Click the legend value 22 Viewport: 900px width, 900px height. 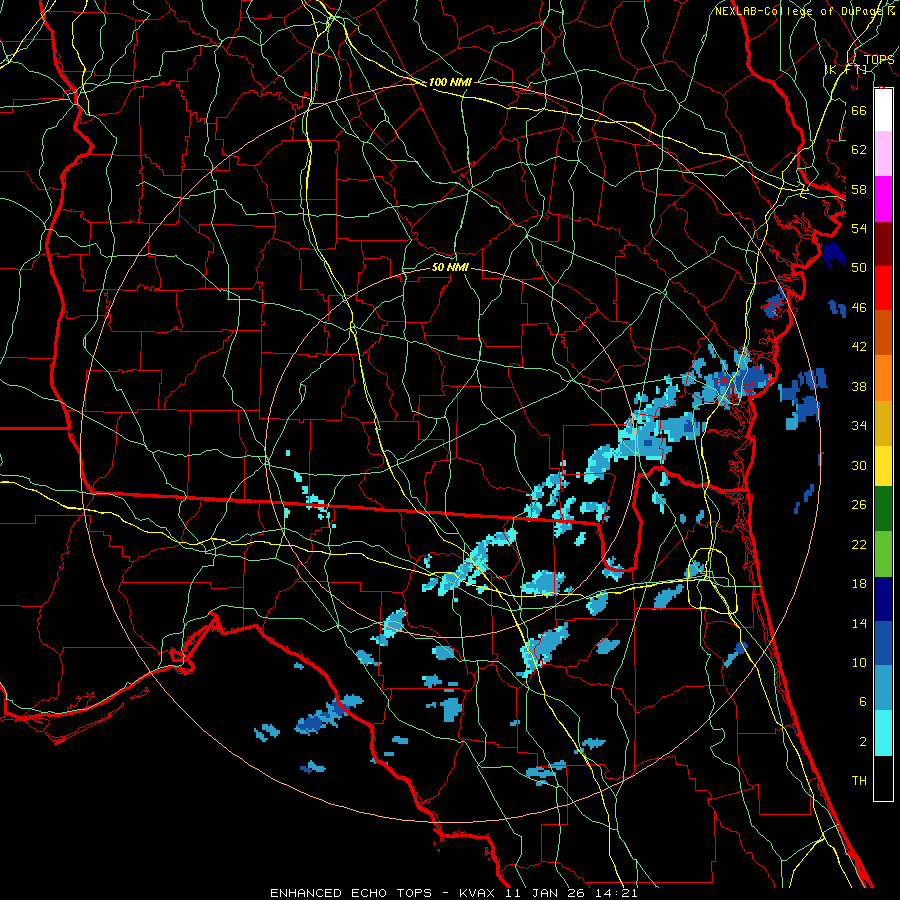(x=859, y=544)
